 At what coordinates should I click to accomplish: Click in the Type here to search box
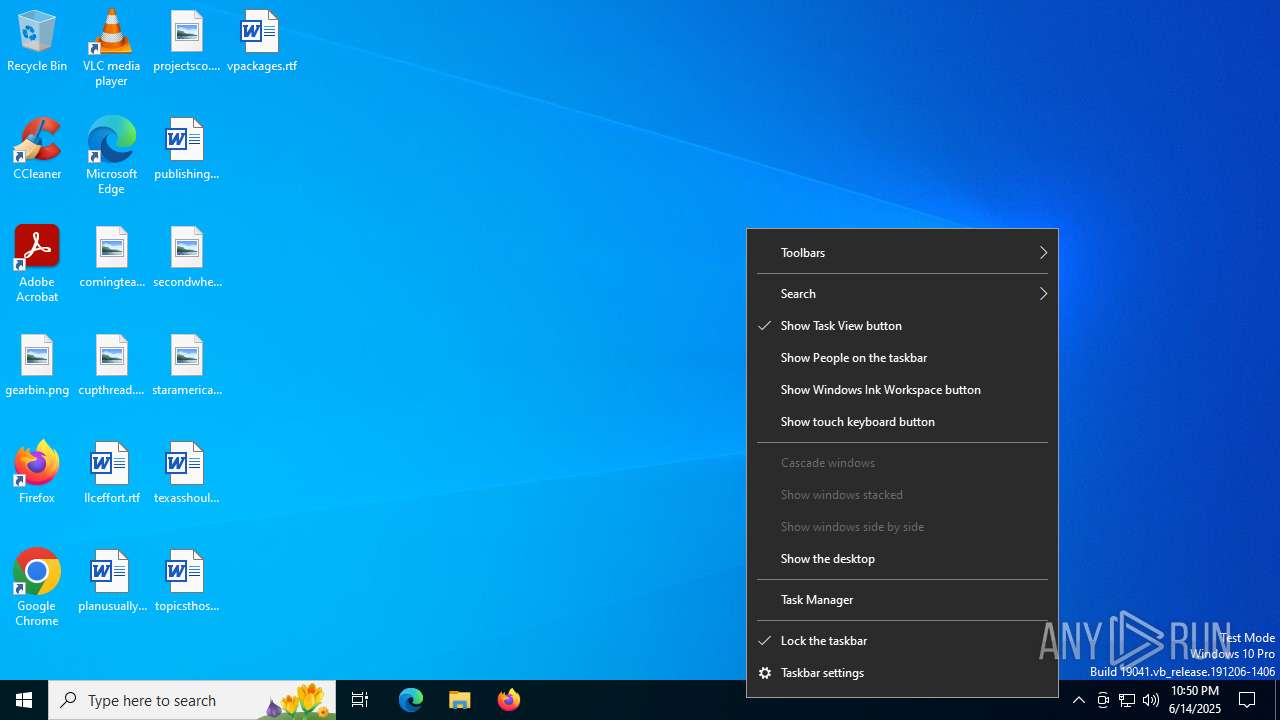click(x=192, y=700)
